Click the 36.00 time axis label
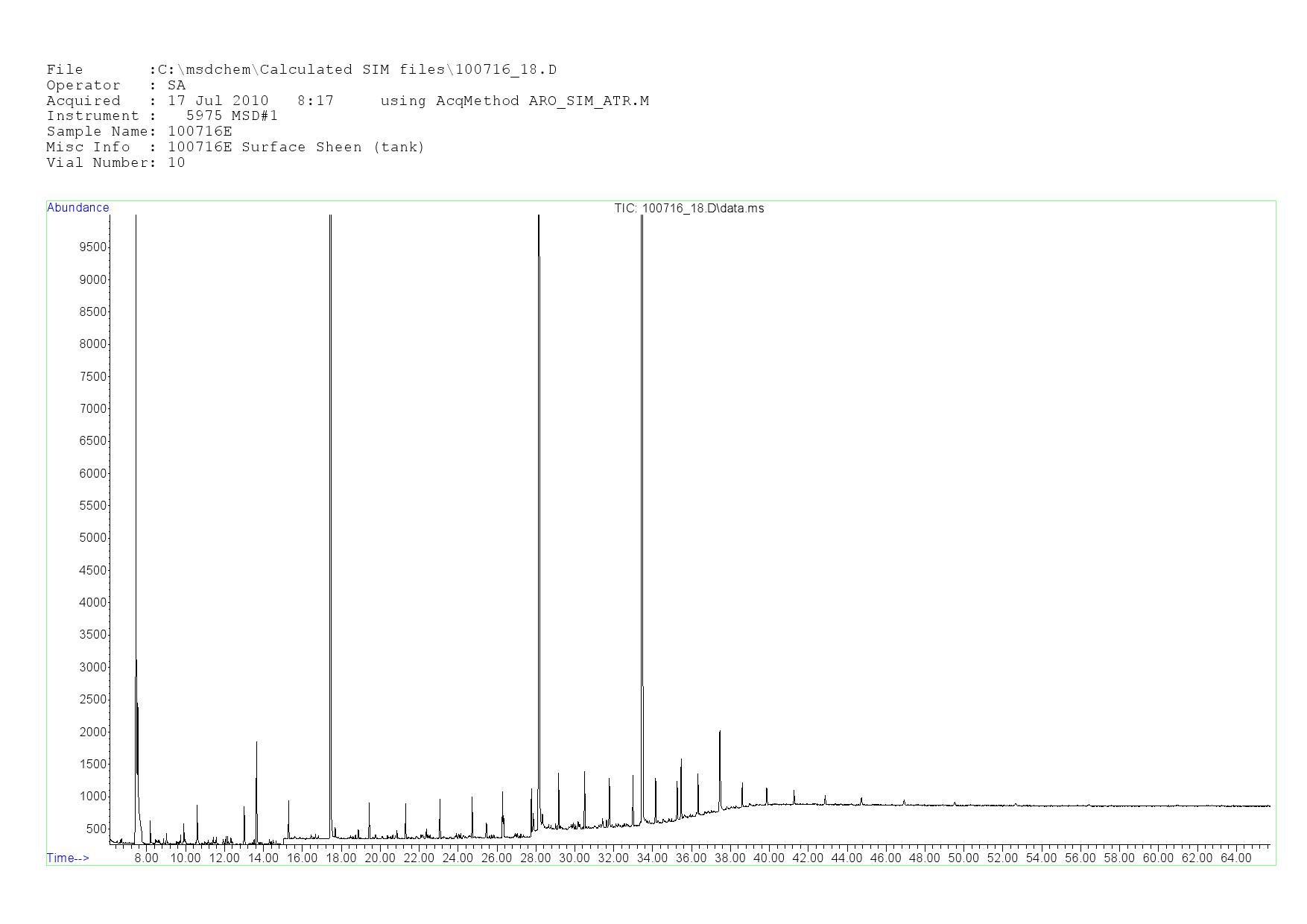Image resolution: width=1307 pixels, height=924 pixels. (x=691, y=858)
